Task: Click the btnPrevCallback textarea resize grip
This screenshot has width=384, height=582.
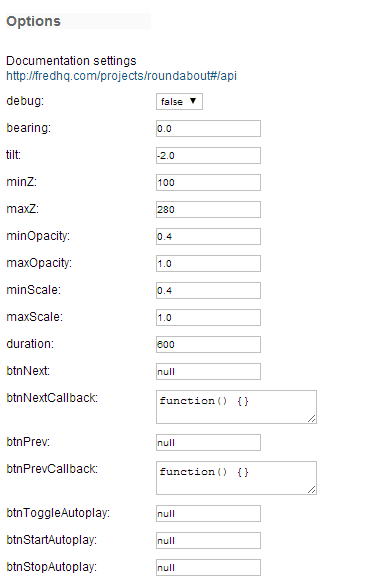Action: [x=312, y=490]
